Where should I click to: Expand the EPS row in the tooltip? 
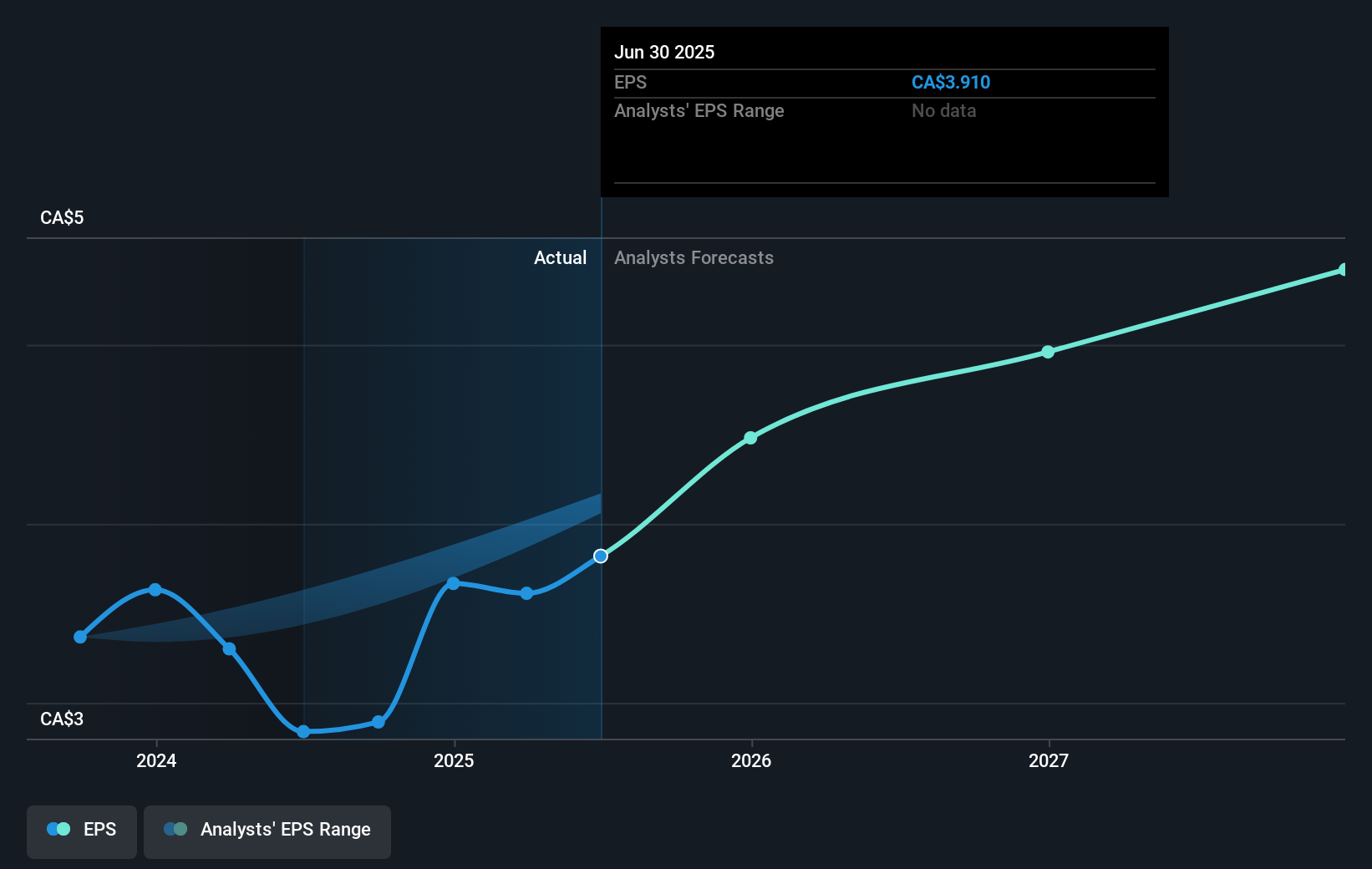click(631, 82)
